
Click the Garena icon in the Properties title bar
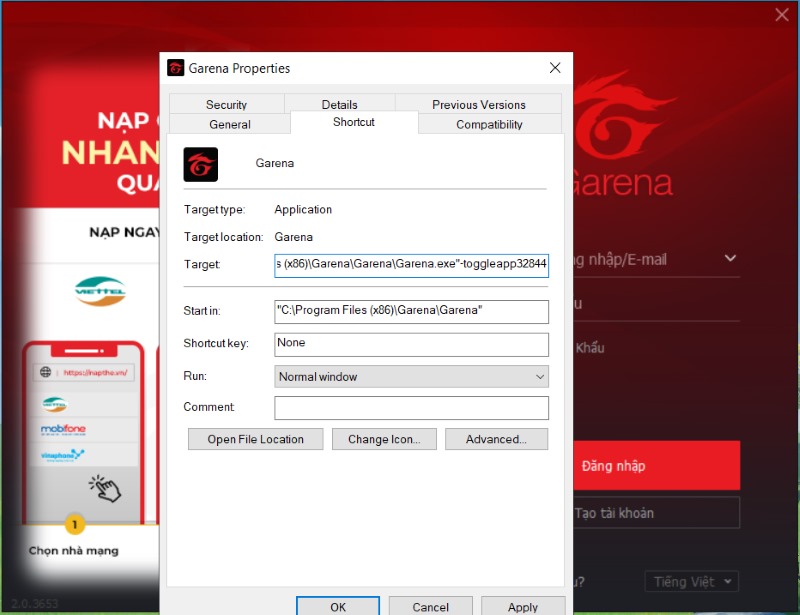pyautogui.click(x=176, y=68)
